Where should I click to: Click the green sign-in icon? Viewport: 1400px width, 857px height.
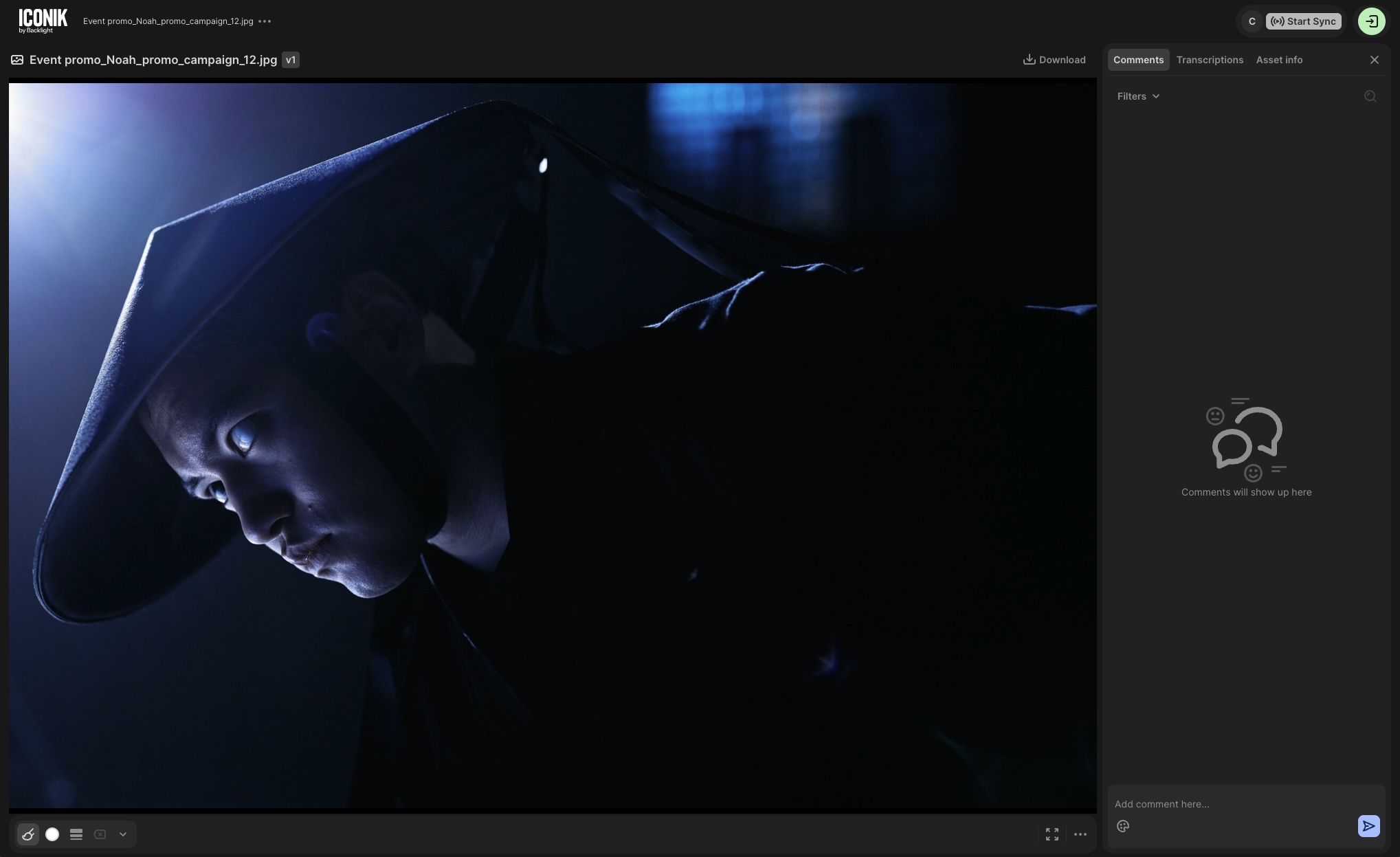pyautogui.click(x=1371, y=21)
